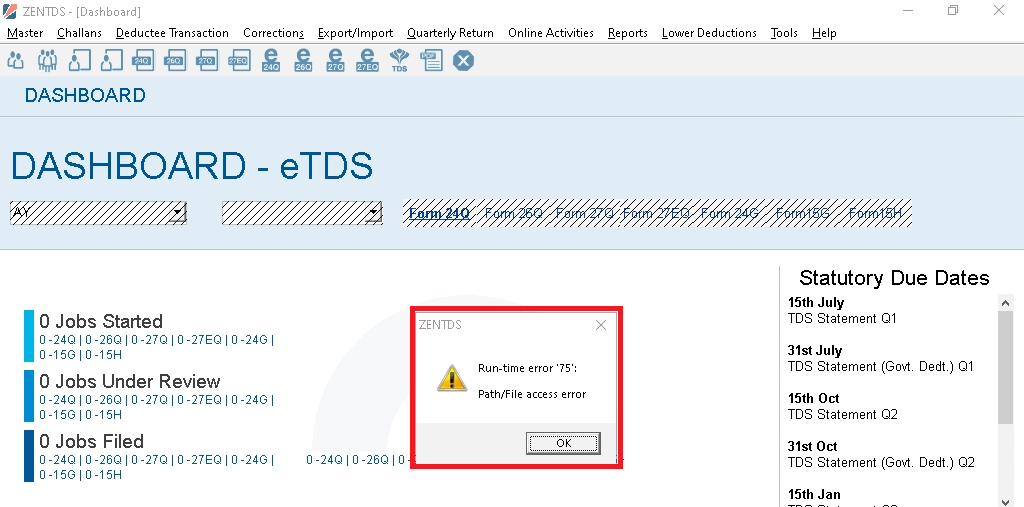The height and width of the screenshot is (507, 1024).
Task: Click 'TDS Statement (Govt. Dedt.) Q2' text
Action: [881, 463]
